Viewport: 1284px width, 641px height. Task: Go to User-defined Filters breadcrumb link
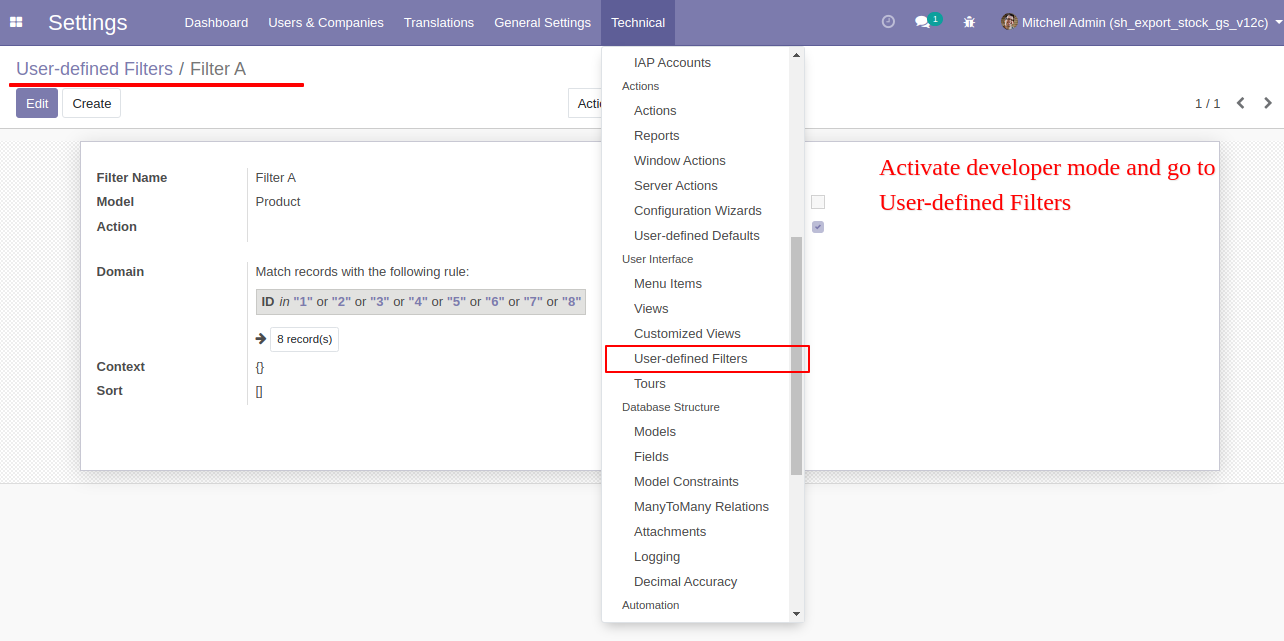(x=94, y=69)
